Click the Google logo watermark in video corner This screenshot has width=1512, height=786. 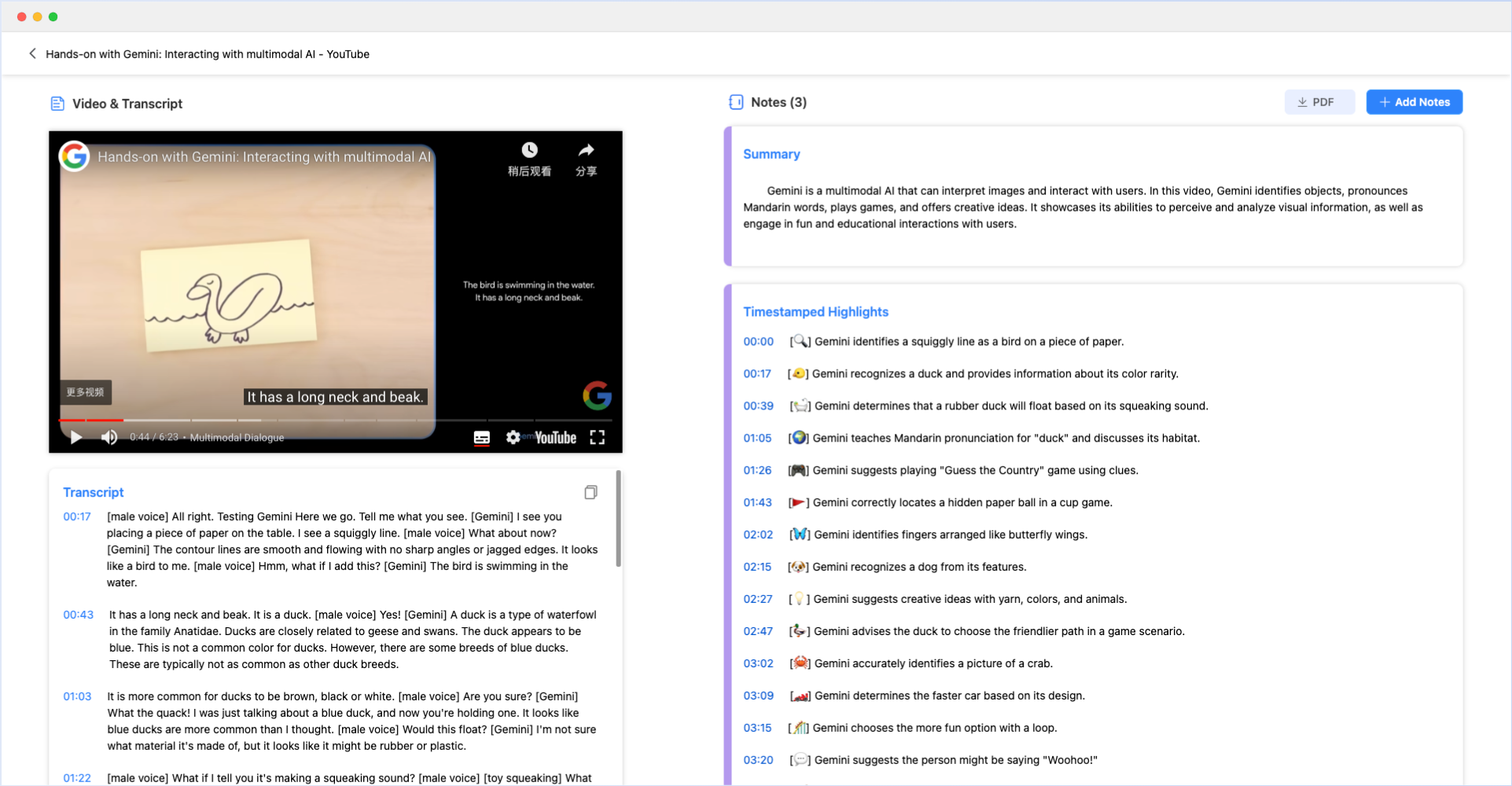pos(597,395)
